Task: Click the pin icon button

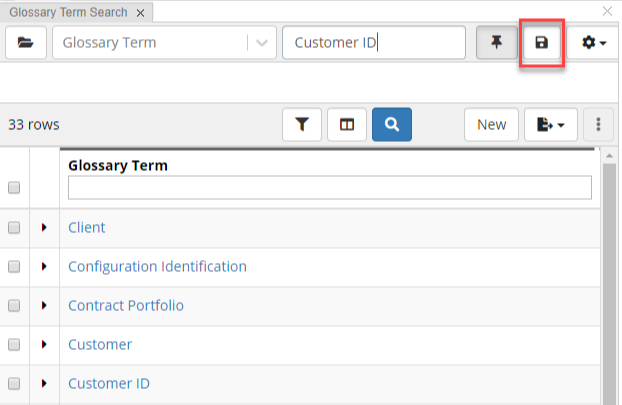Action: point(496,43)
